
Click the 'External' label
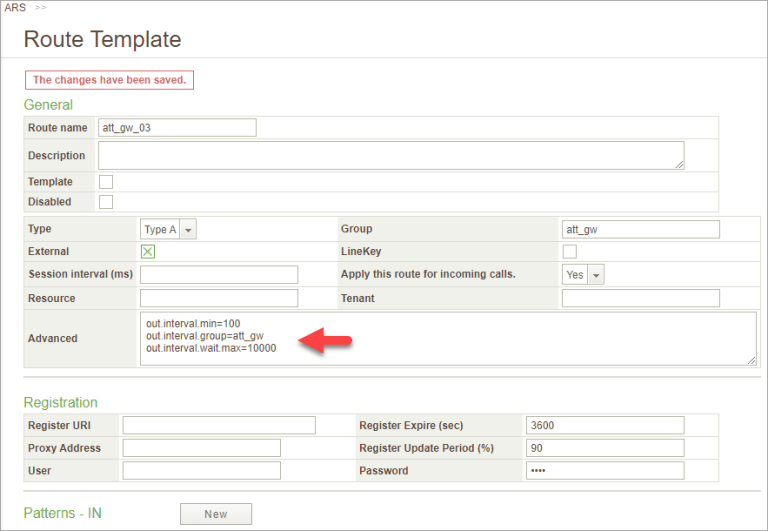coord(48,251)
